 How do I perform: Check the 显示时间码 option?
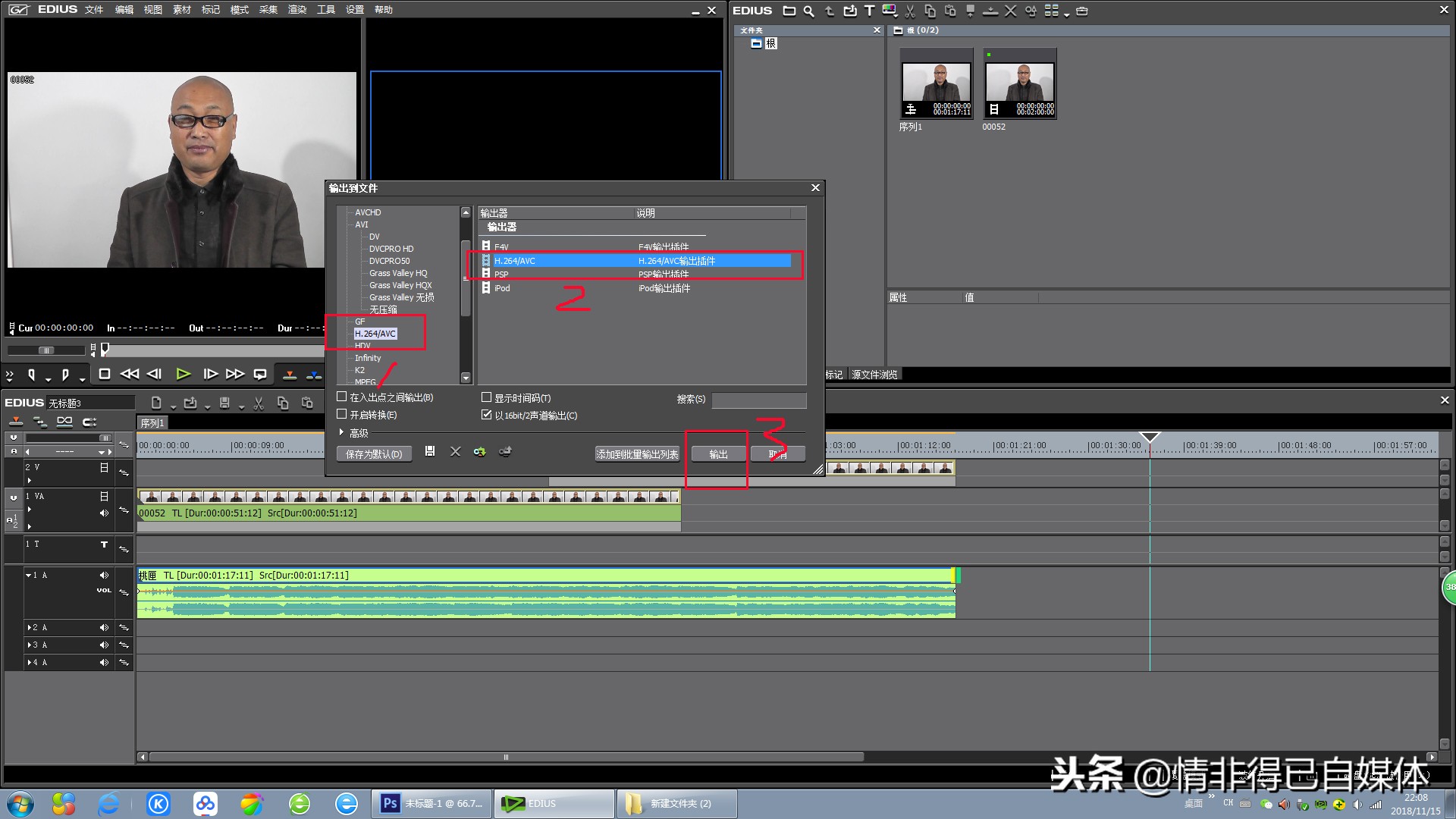[487, 397]
